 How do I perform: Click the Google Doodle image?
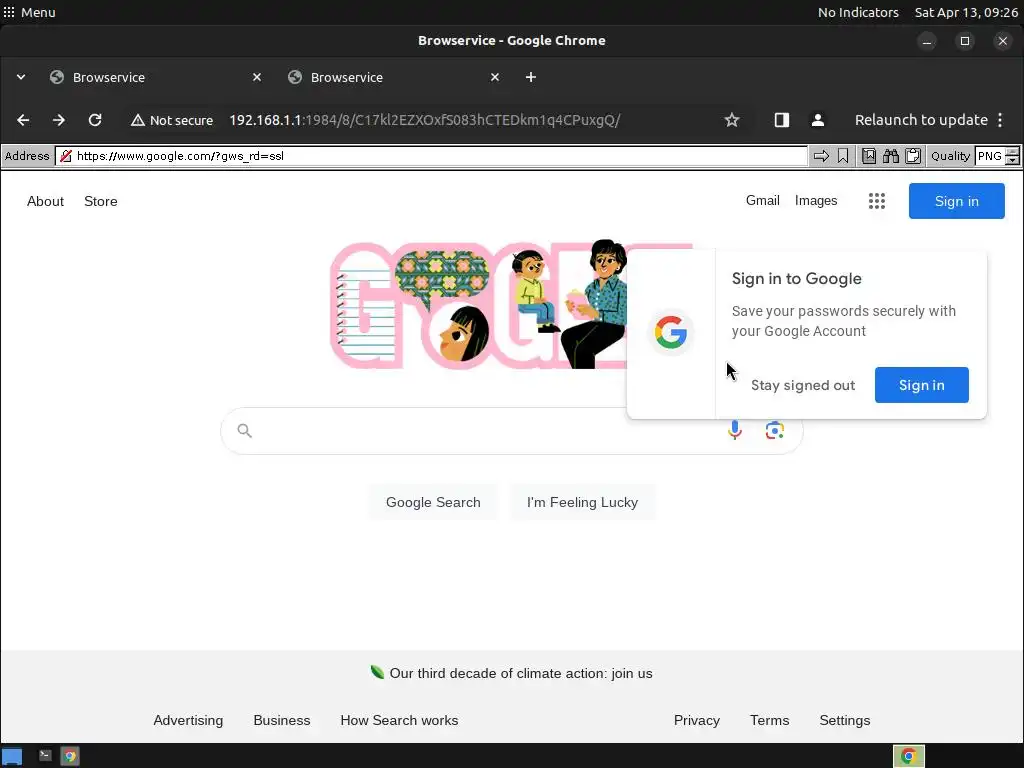tap(480, 305)
